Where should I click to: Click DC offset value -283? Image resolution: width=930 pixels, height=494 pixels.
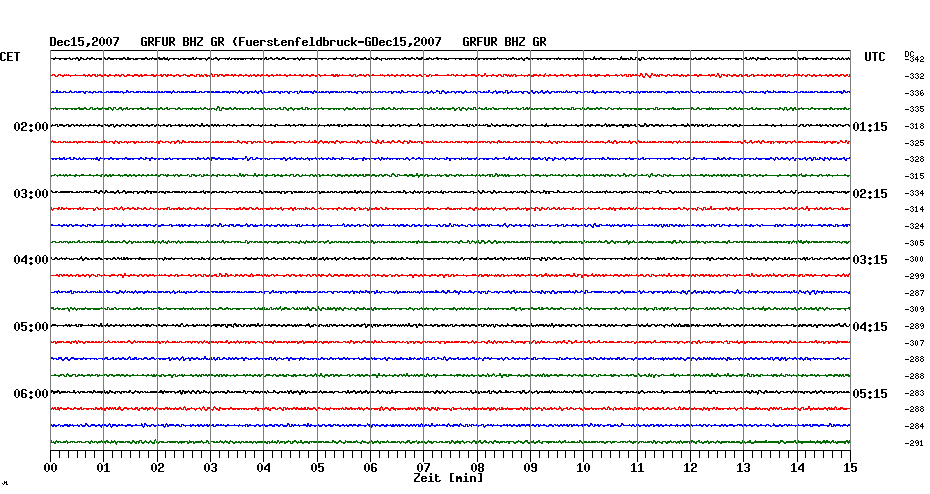(914, 393)
